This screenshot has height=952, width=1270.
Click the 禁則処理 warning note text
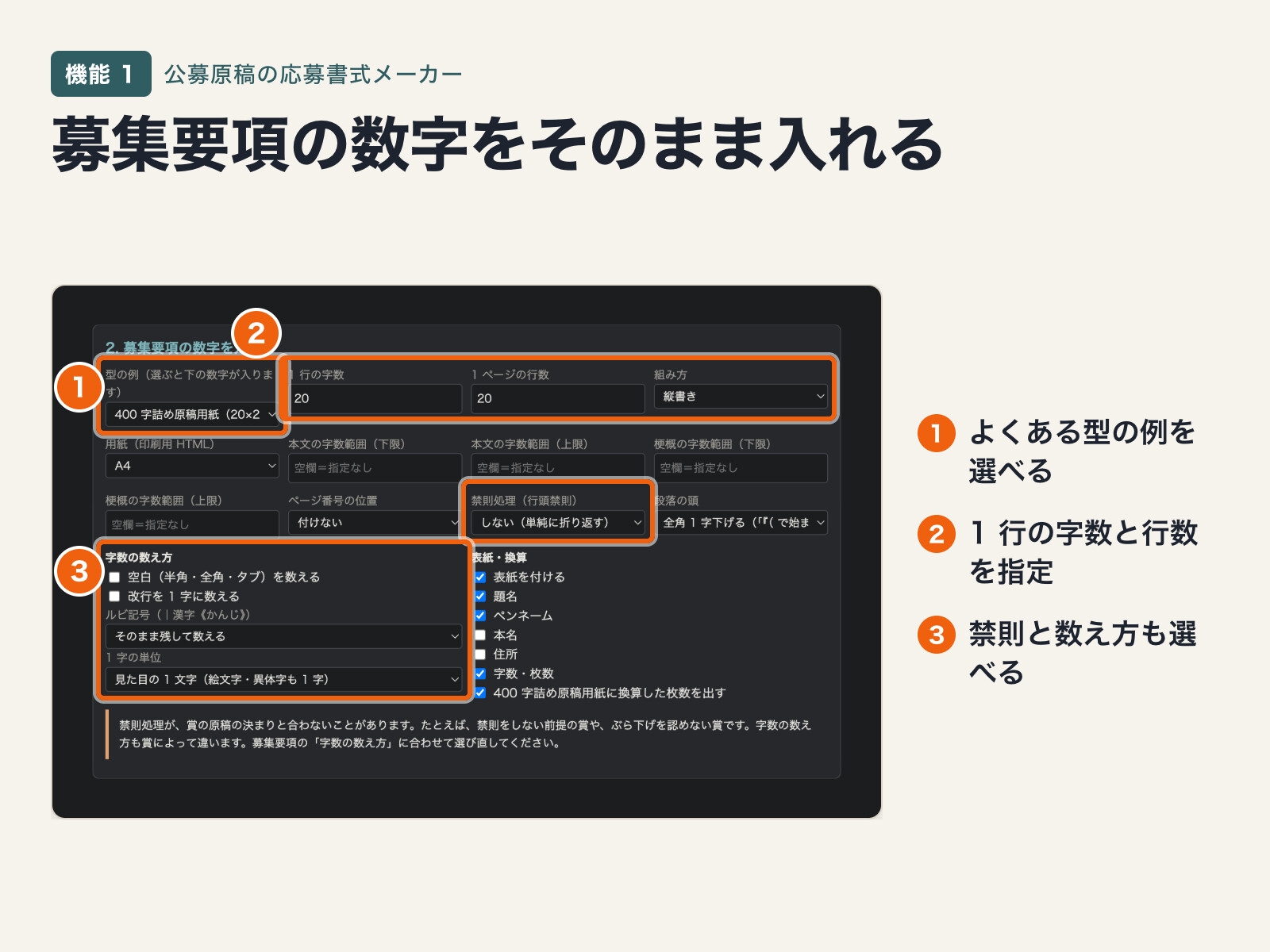point(465,734)
